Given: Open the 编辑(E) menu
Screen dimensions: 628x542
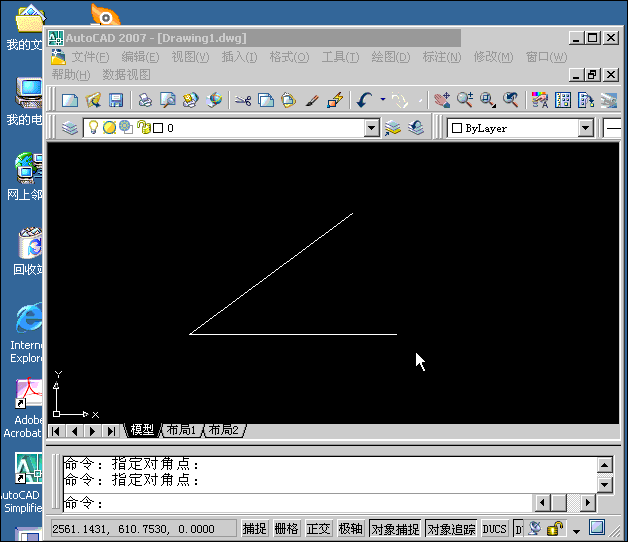Looking at the screenshot, I should coord(140,57).
